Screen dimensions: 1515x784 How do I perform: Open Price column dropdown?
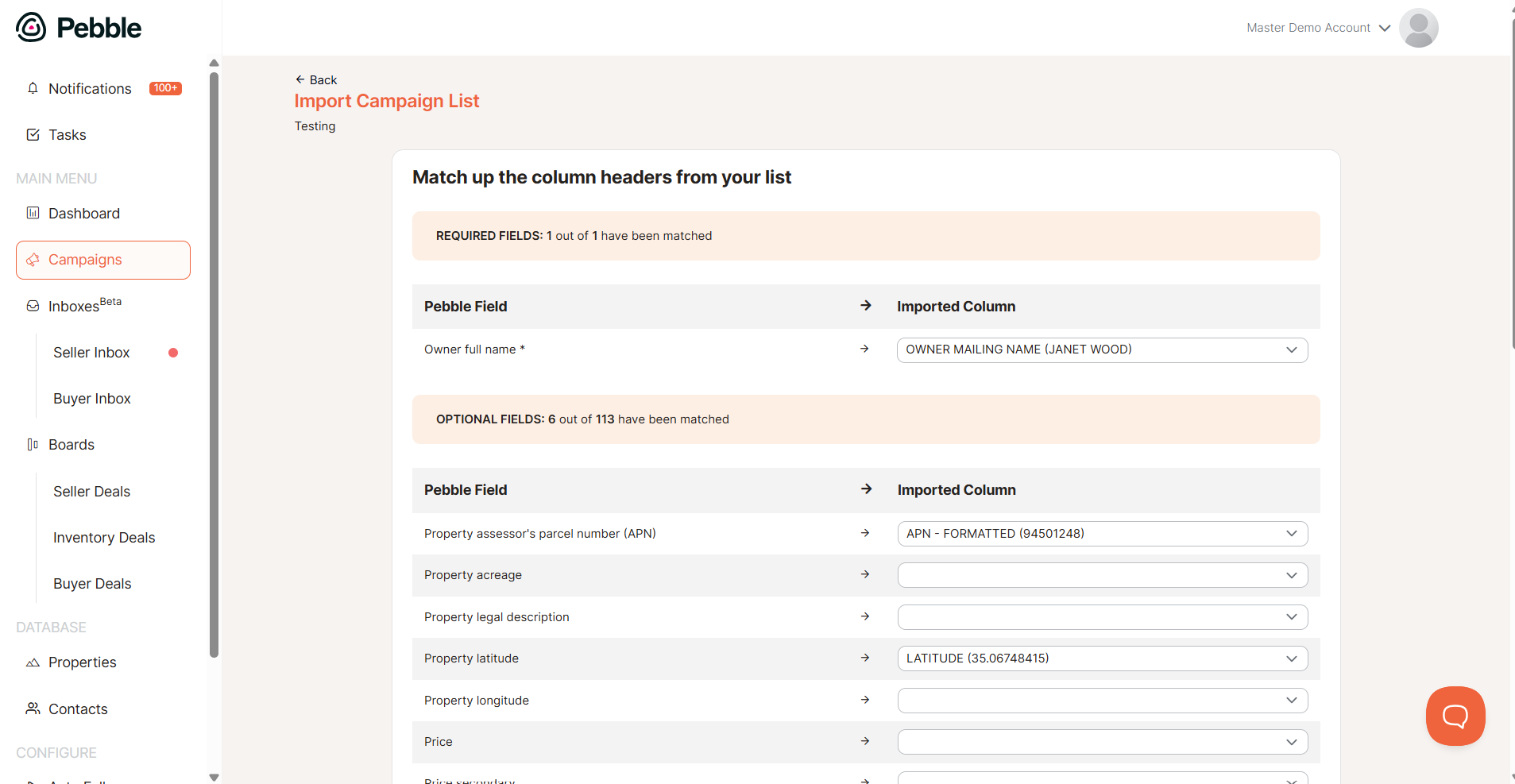[x=1103, y=742]
